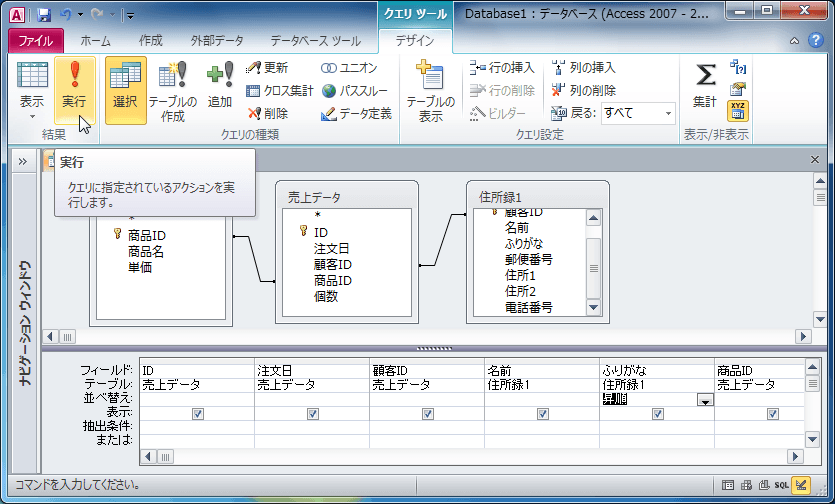Image resolution: width=835 pixels, height=504 pixels.
Task: Select the 削除 delete query
Action: (267, 113)
